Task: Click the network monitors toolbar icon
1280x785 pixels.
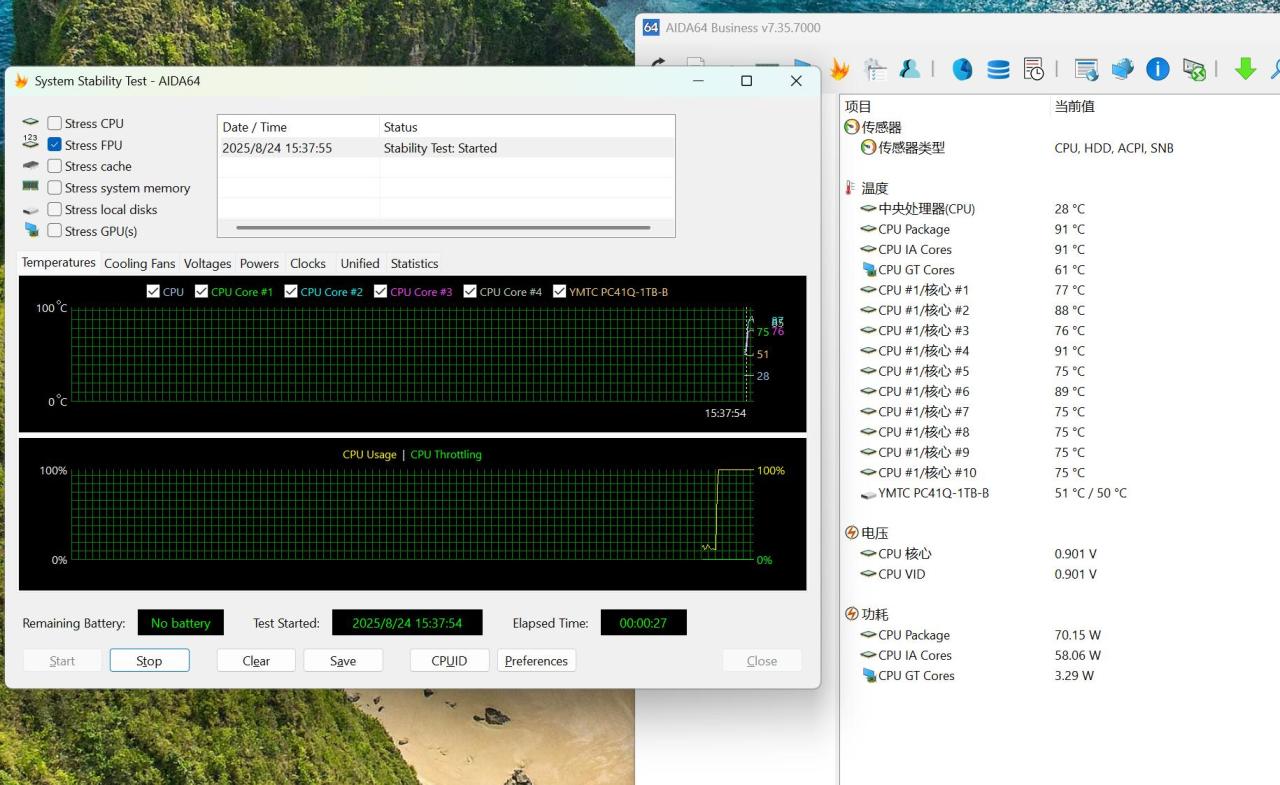Action: 1122,69
